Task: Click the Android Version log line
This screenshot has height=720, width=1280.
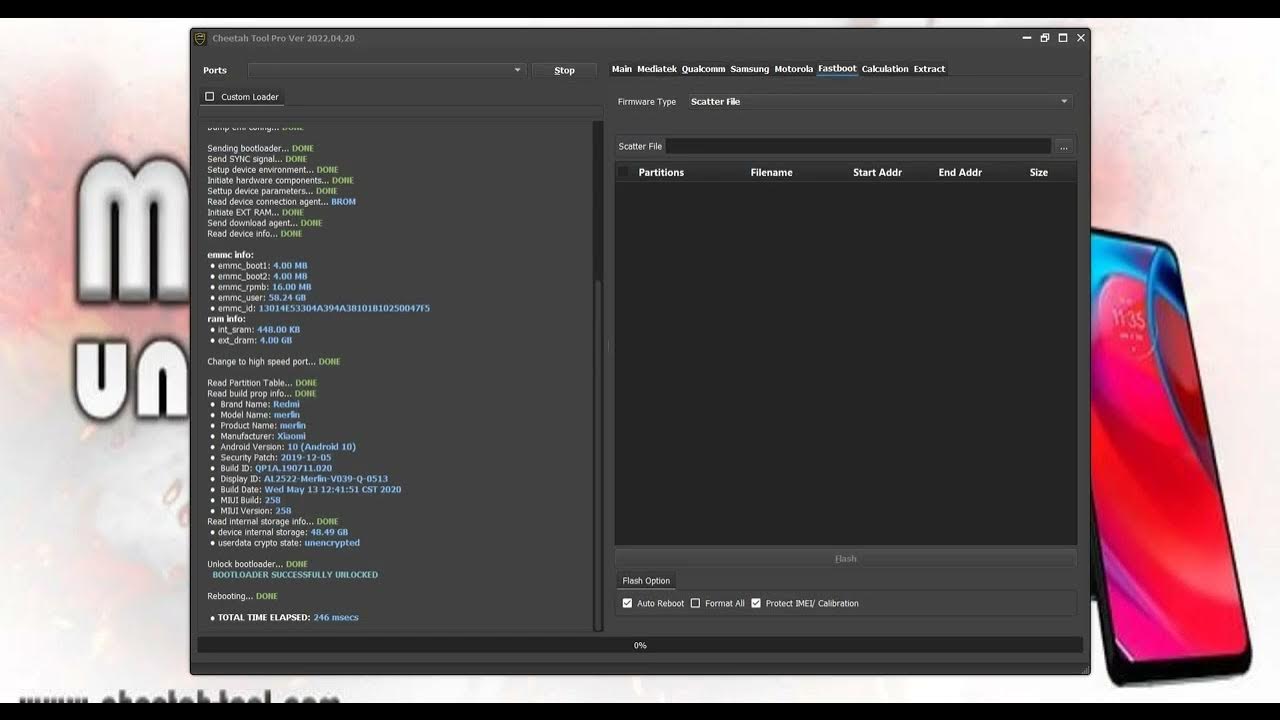Action: (283, 447)
